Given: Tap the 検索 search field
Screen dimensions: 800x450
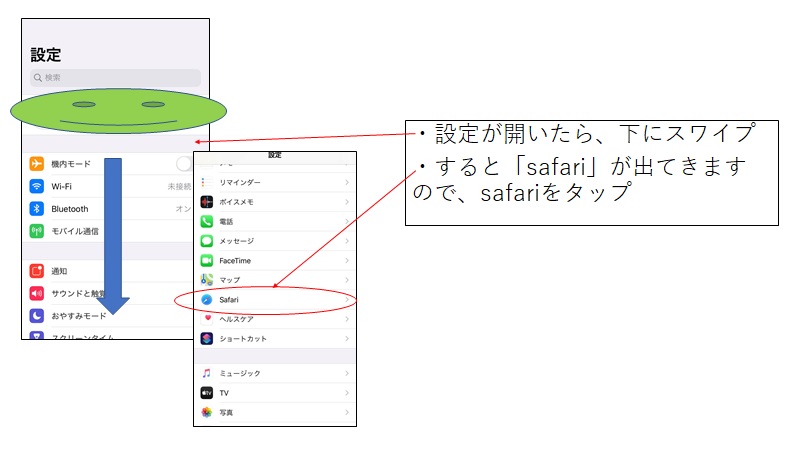Looking at the screenshot, I should click(x=115, y=78).
